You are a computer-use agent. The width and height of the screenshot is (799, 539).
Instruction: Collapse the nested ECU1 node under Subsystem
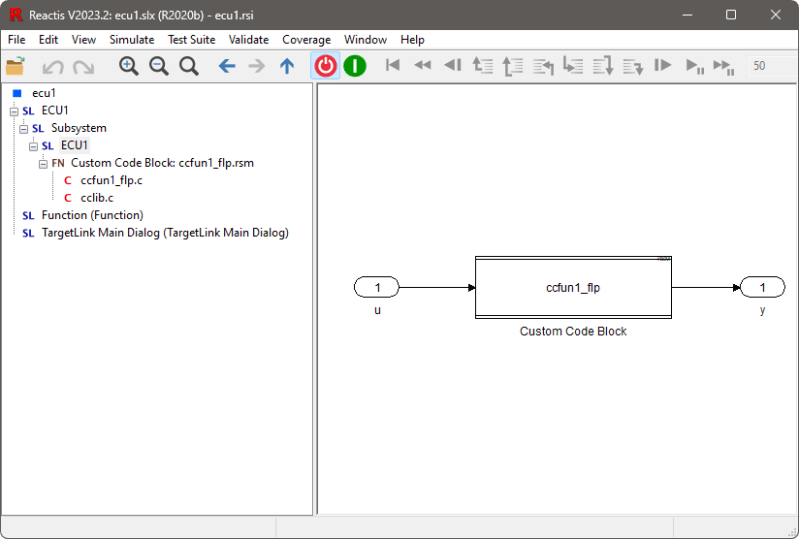pos(33,146)
